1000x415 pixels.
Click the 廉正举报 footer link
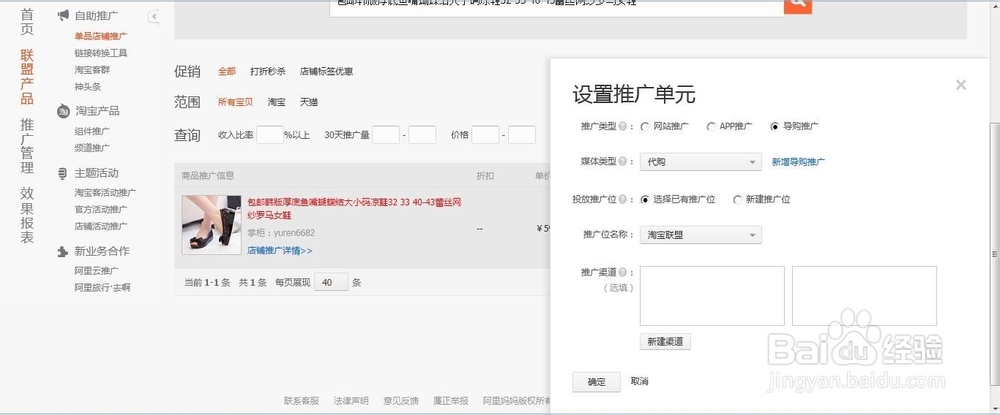point(451,401)
